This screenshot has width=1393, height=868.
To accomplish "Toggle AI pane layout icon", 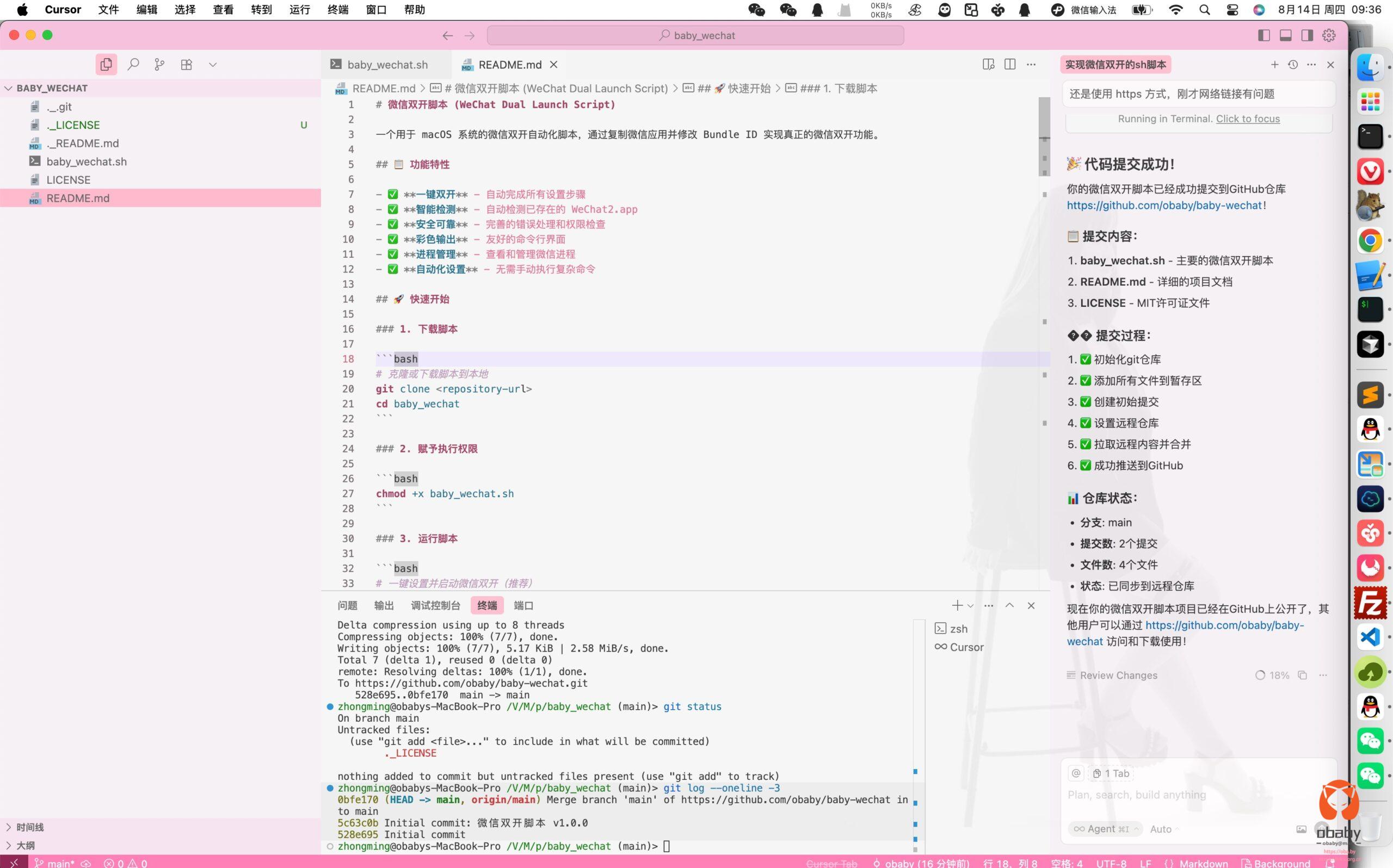I will pyautogui.click(x=1308, y=35).
